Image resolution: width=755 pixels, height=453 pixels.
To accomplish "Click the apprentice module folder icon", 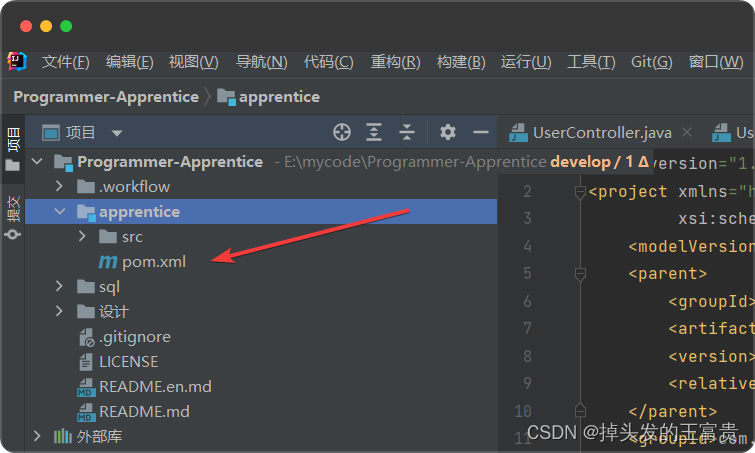I will pos(86,212).
